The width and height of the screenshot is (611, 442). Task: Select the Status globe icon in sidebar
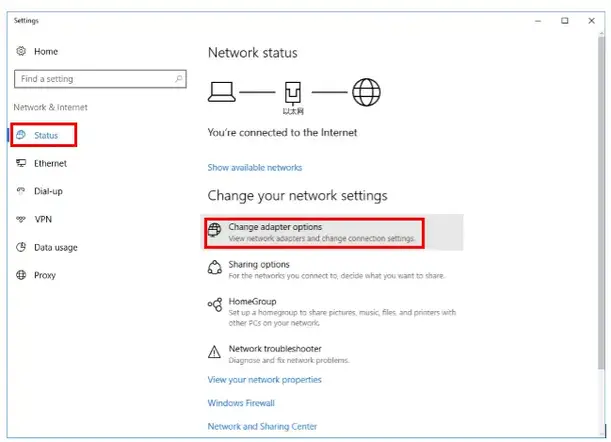[x=21, y=135]
